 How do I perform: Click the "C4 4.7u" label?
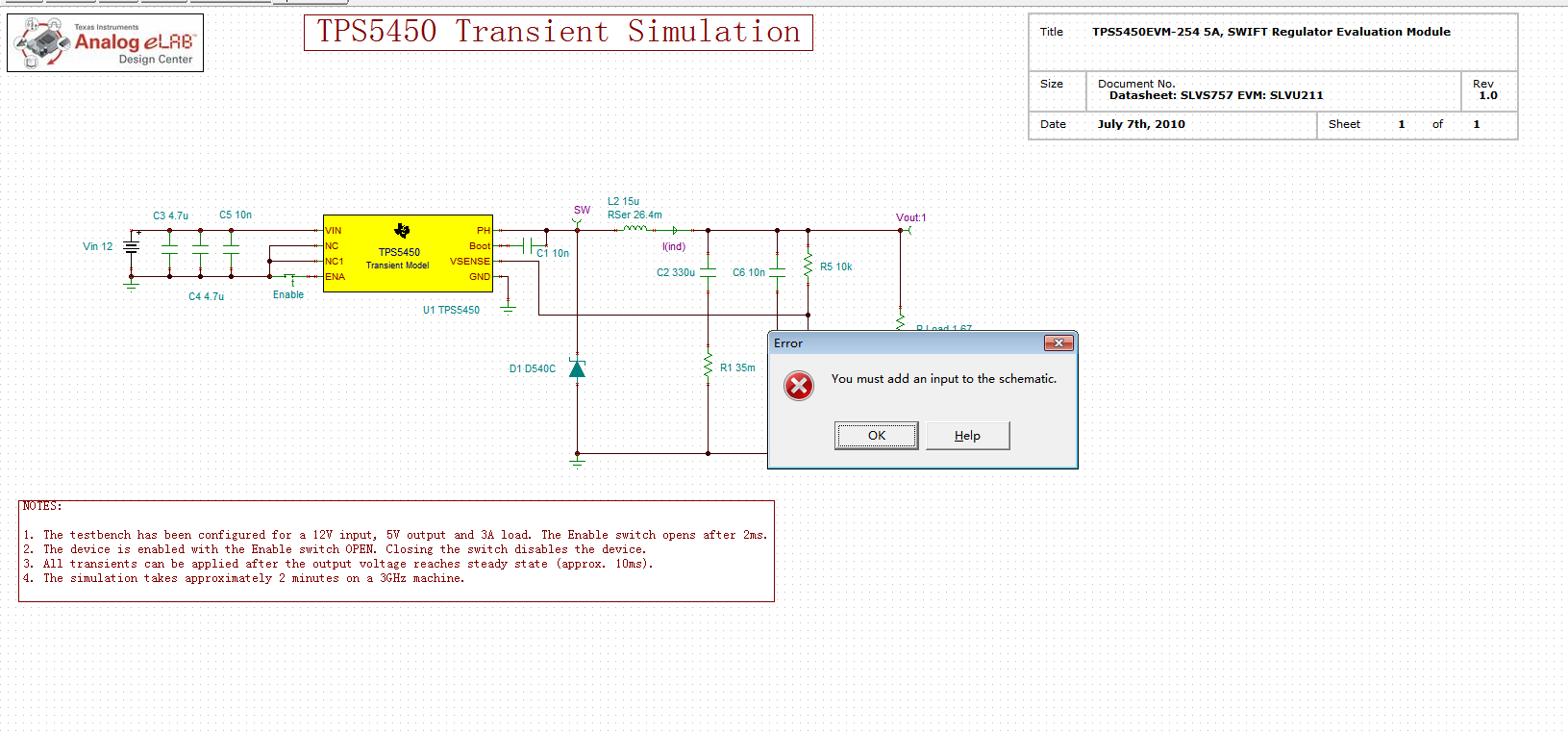(x=206, y=296)
